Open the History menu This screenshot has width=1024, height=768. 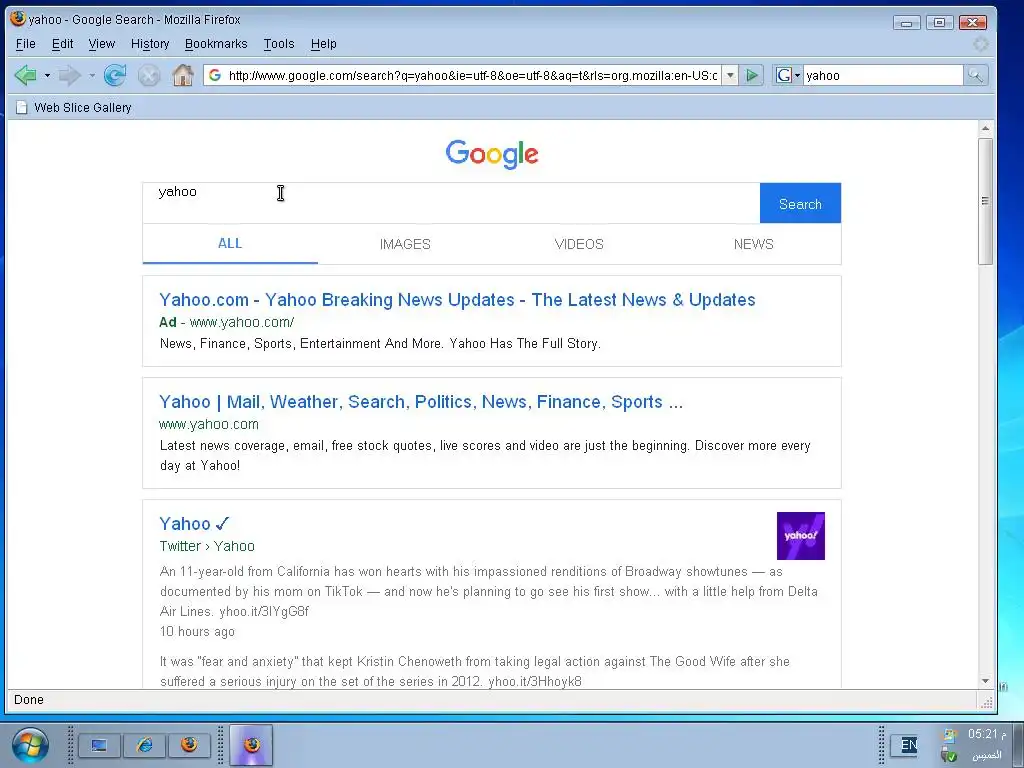pos(150,44)
